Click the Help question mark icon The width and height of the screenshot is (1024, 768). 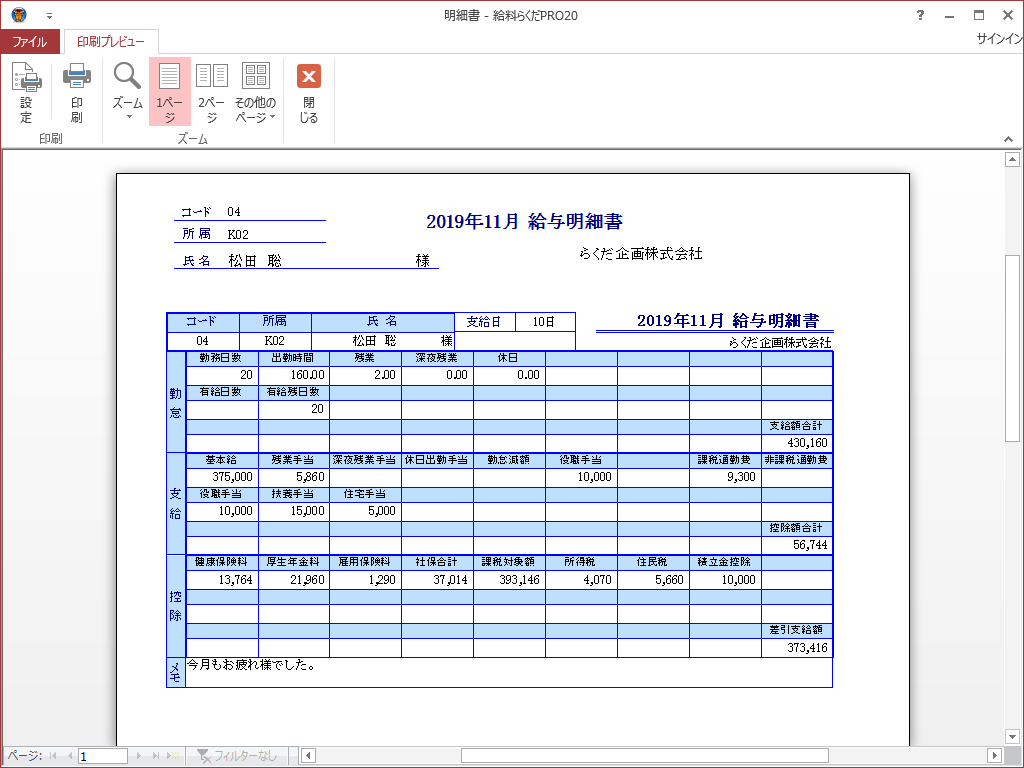(920, 15)
